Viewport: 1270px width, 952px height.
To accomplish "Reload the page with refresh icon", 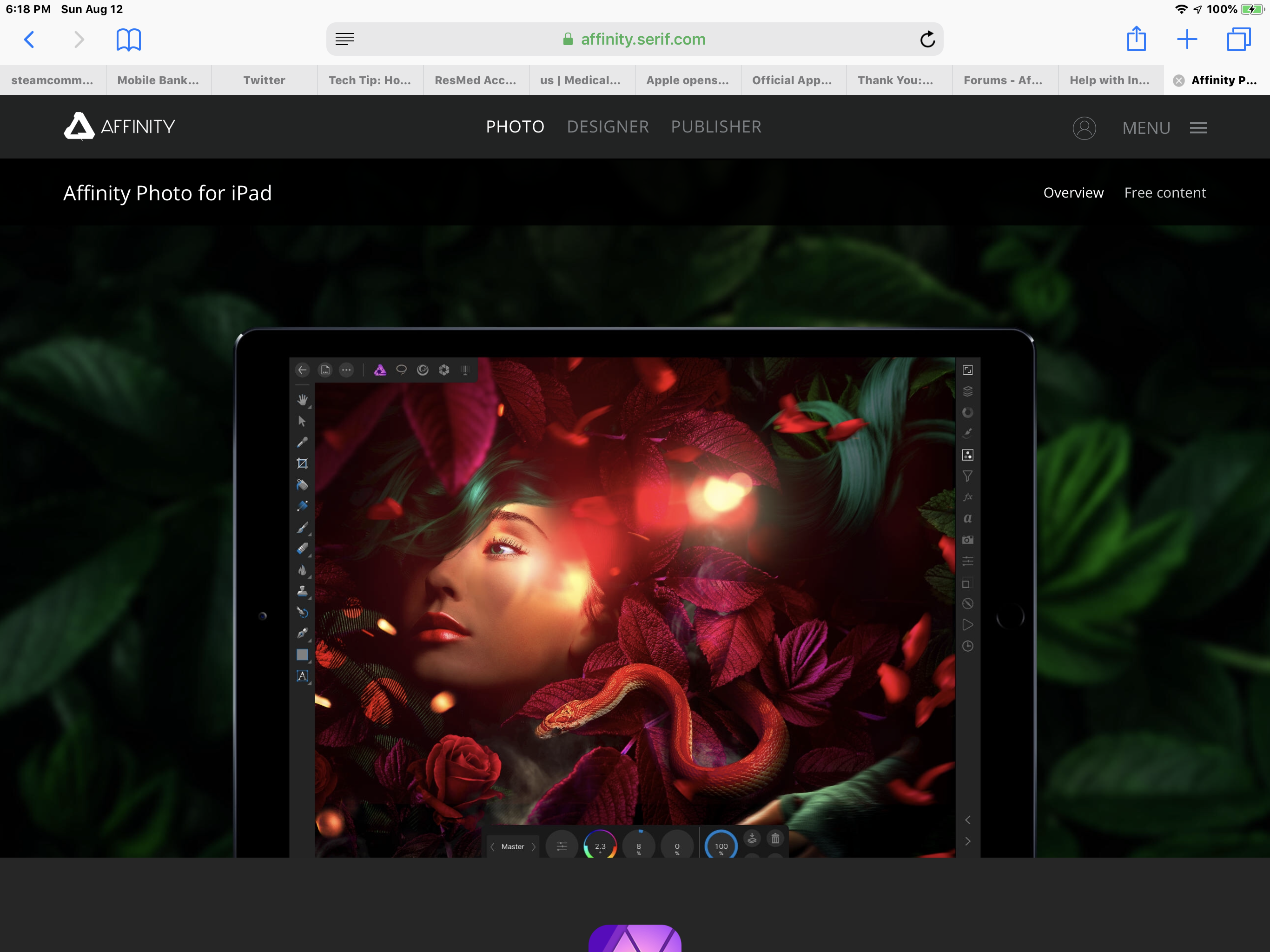I will click(x=927, y=39).
